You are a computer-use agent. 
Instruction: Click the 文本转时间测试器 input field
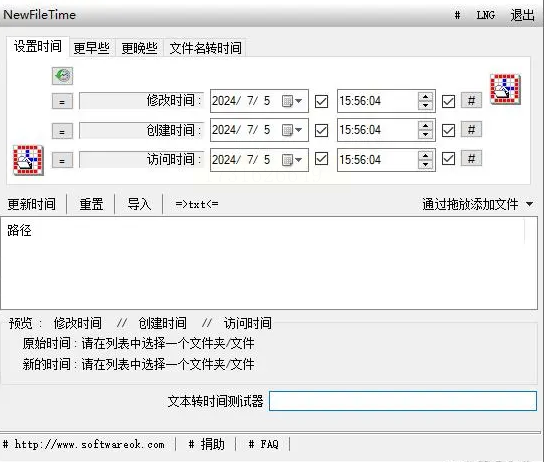click(403, 401)
